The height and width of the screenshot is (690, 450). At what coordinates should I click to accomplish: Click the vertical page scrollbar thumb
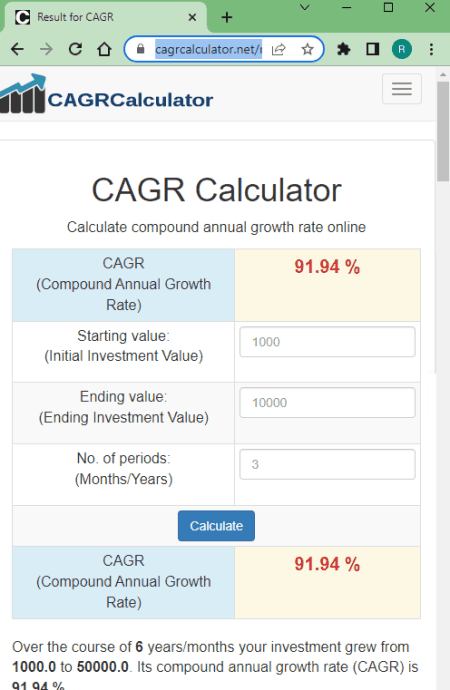443,131
